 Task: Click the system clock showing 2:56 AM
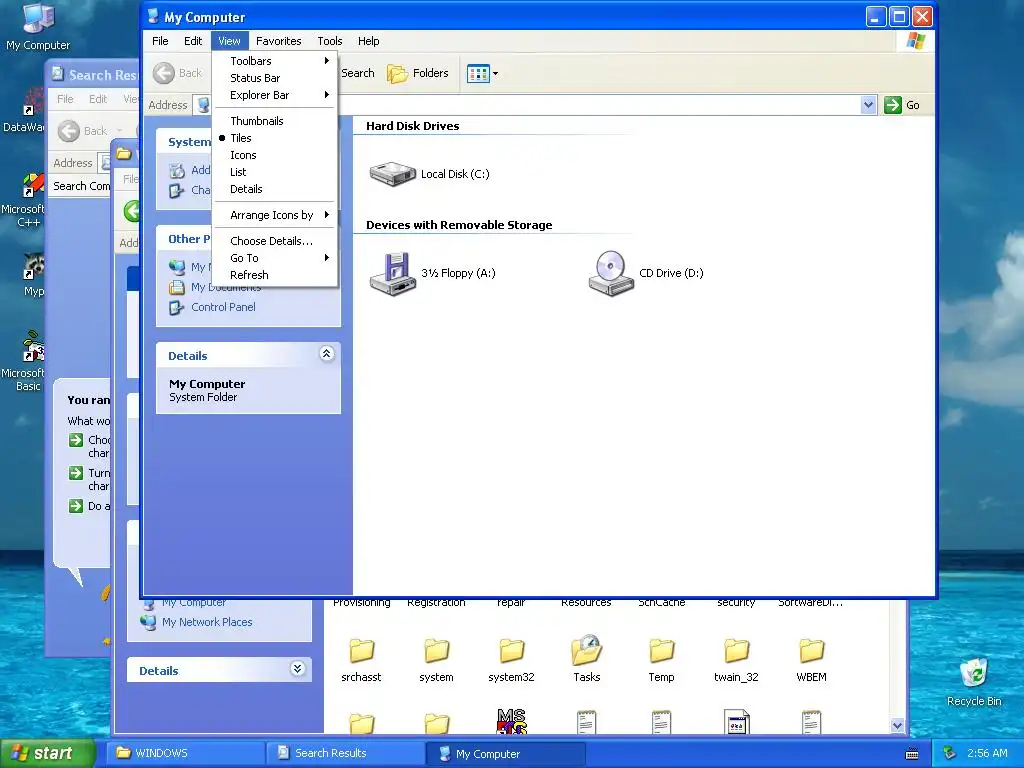(x=987, y=753)
